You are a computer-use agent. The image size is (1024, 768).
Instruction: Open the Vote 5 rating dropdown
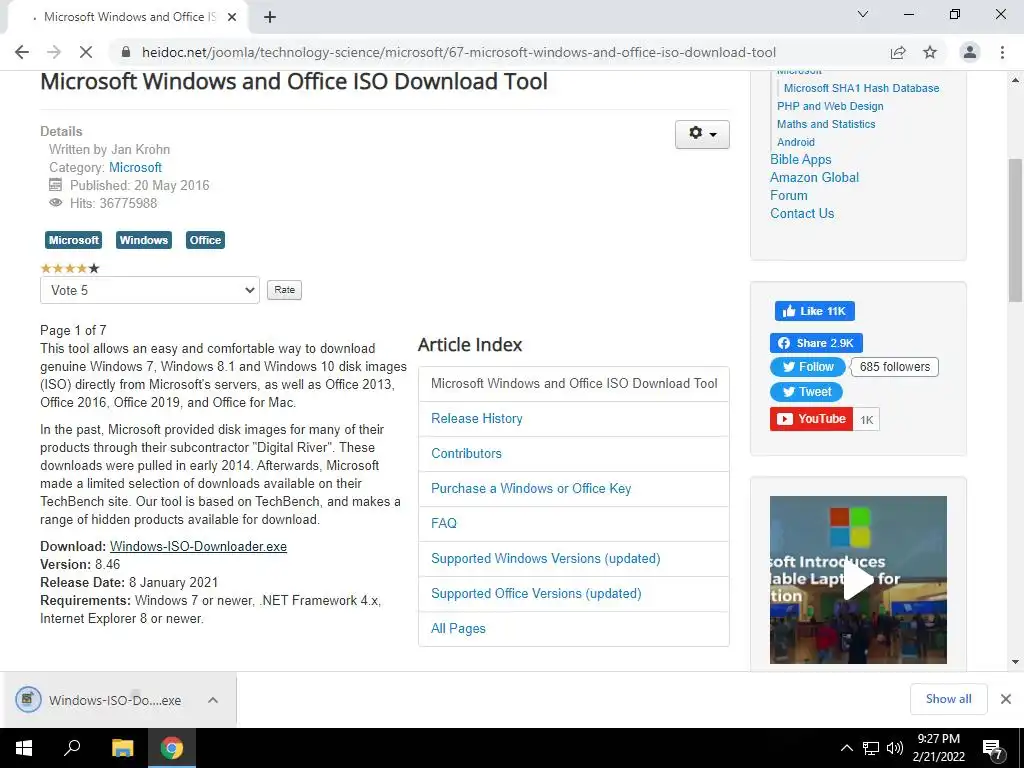pyautogui.click(x=150, y=290)
